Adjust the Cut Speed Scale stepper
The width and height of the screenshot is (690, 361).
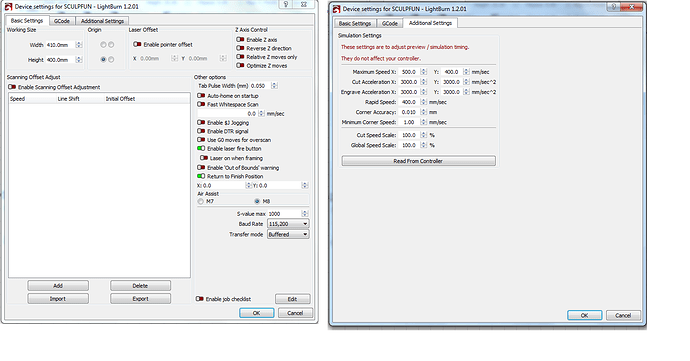point(423,135)
